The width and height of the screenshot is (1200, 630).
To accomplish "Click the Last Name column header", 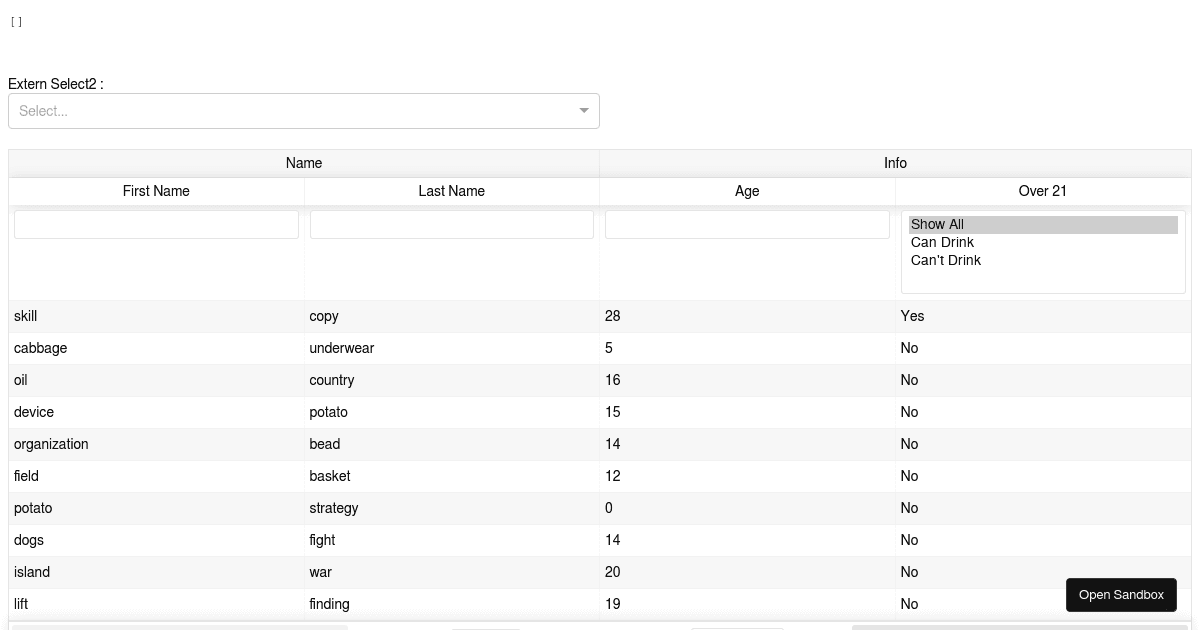I will pos(451,191).
